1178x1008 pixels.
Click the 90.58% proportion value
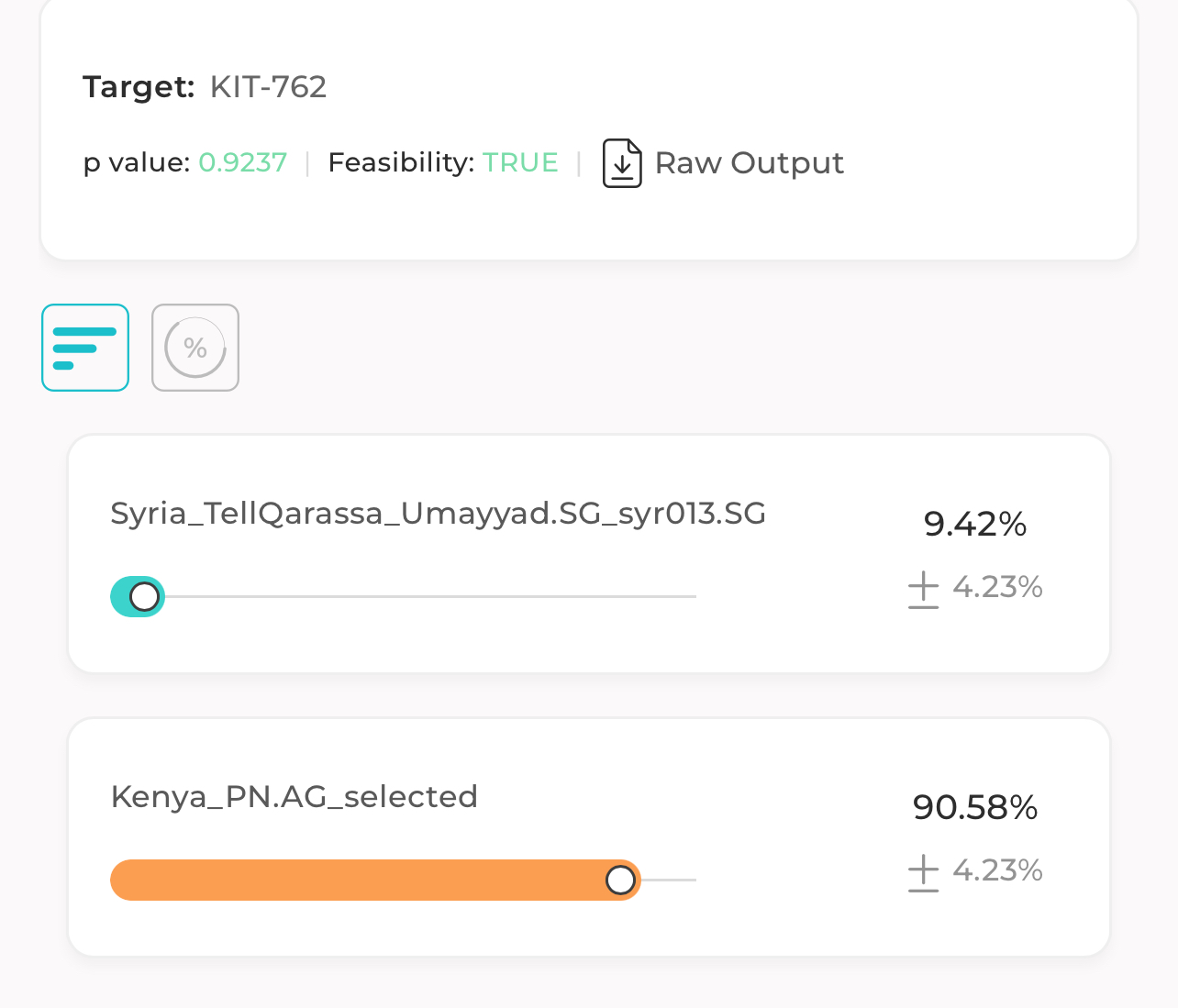(974, 808)
